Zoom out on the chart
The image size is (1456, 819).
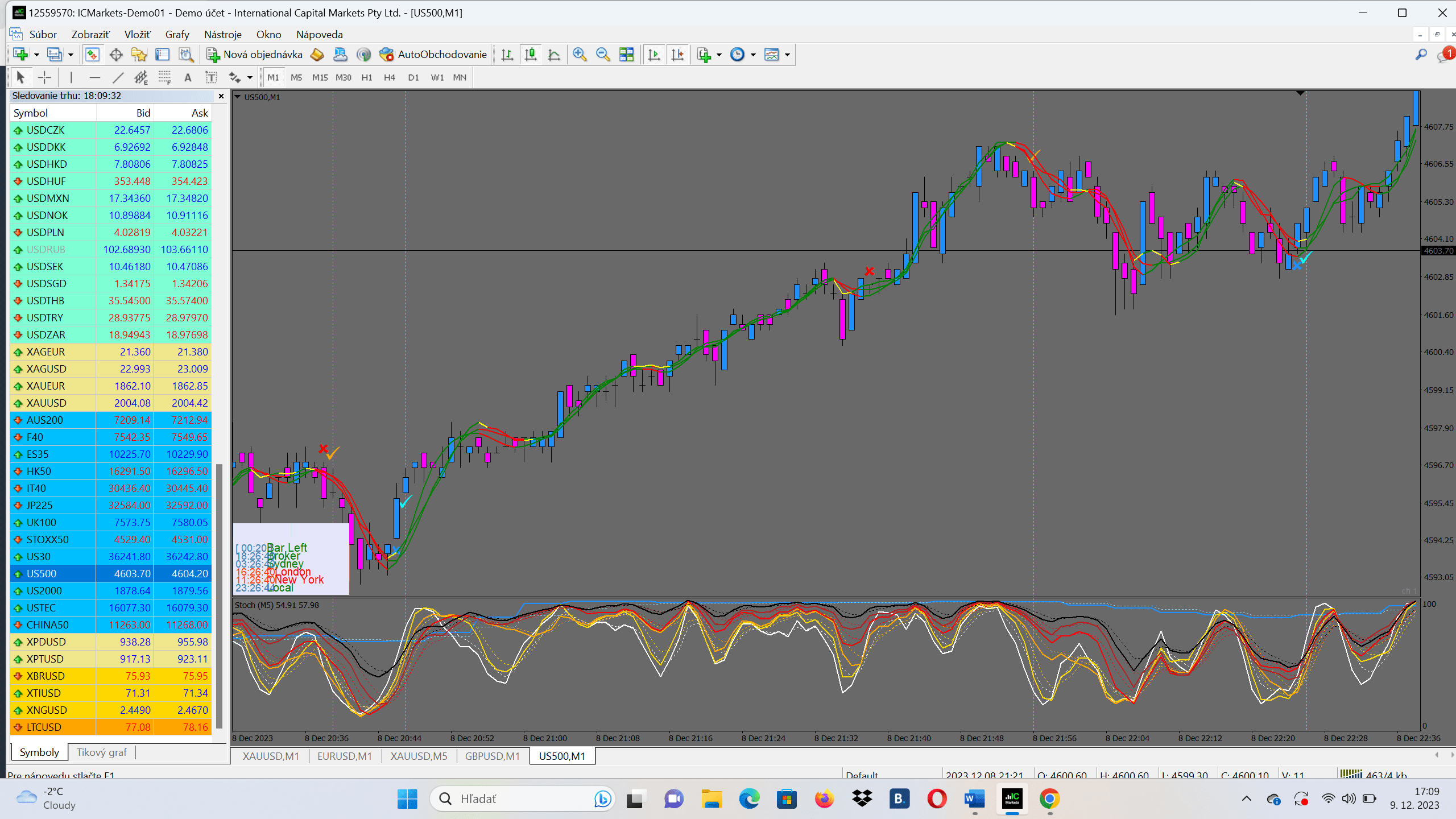coord(603,55)
